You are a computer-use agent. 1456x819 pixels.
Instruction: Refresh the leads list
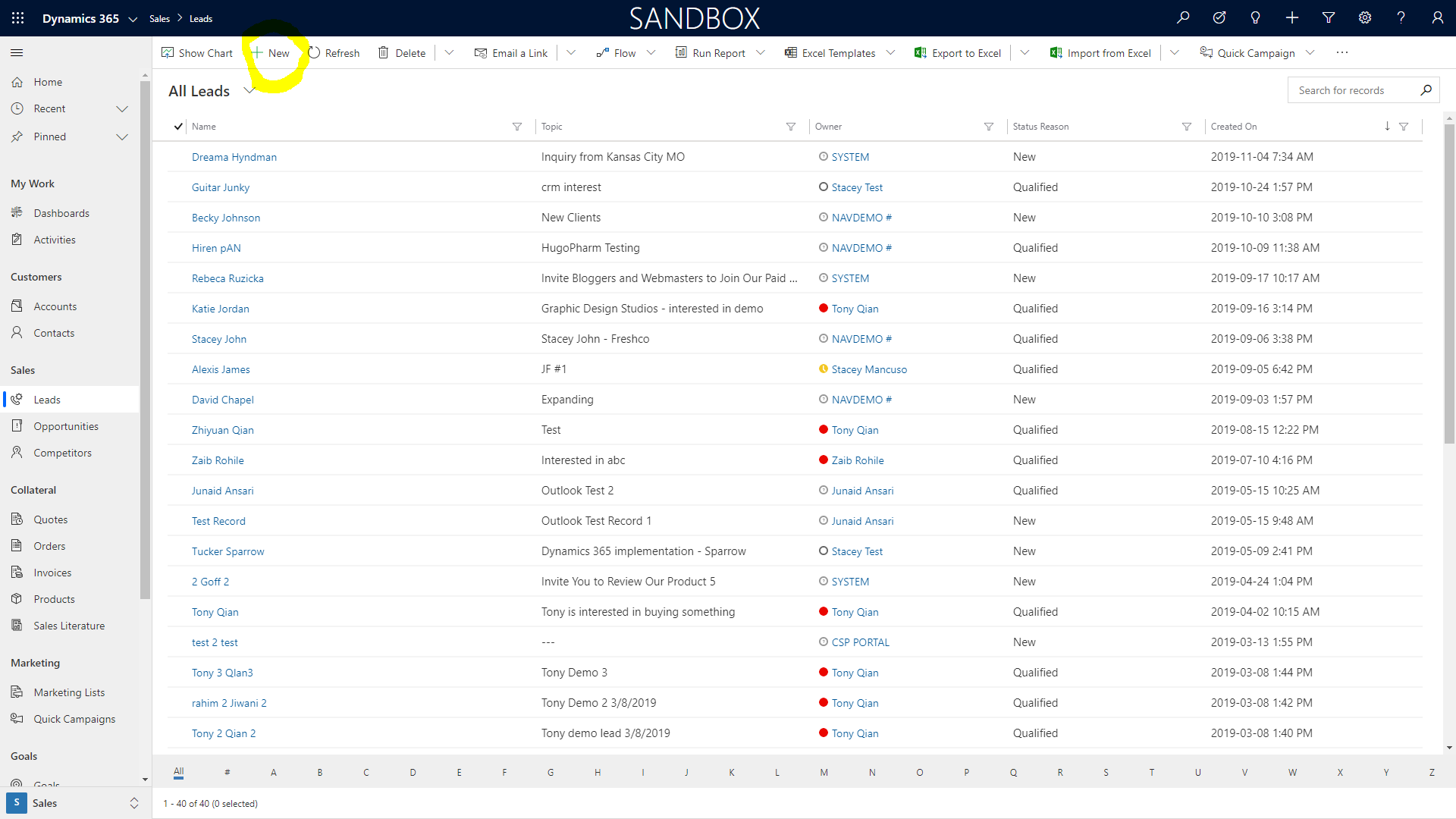pyautogui.click(x=334, y=53)
